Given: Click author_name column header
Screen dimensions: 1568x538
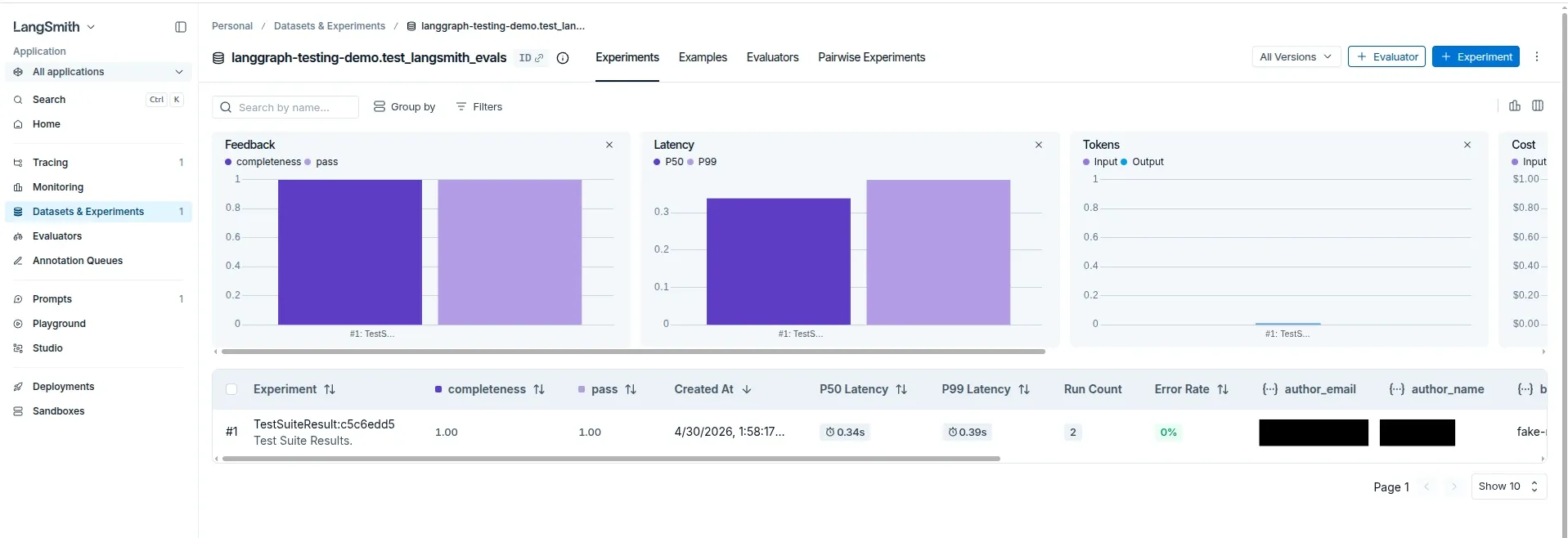Looking at the screenshot, I should click(x=1437, y=390).
